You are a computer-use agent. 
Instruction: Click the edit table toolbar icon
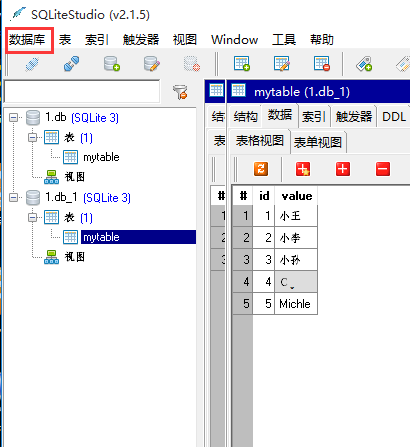pos(282,64)
